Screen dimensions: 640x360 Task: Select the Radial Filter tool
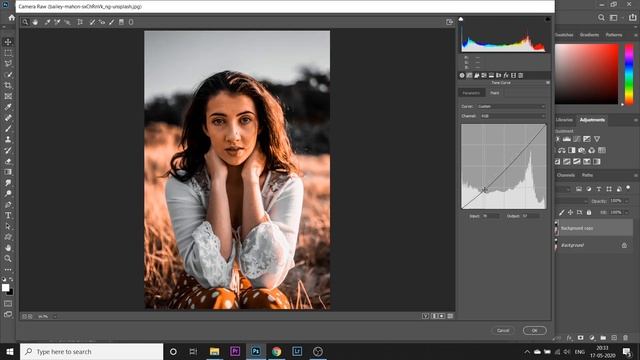[131, 22]
